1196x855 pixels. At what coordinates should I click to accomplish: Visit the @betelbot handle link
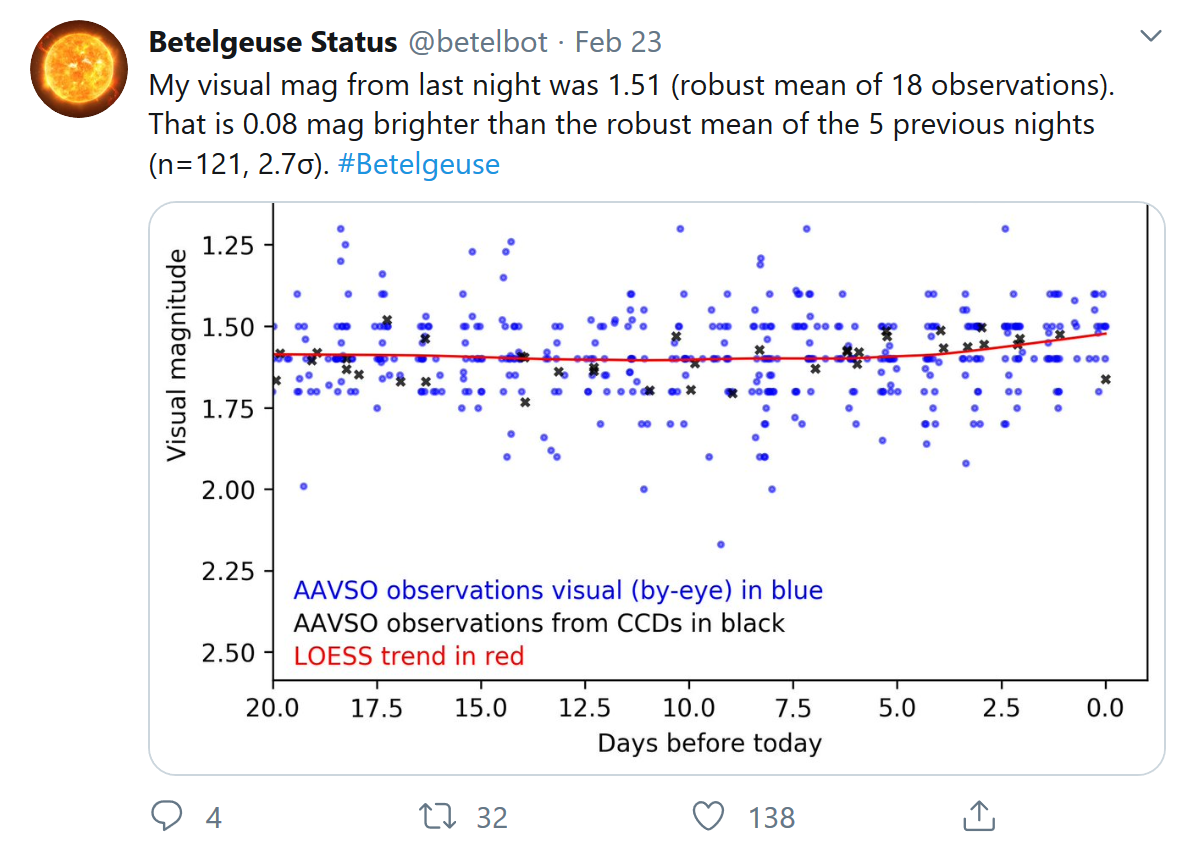coord(477,42)
